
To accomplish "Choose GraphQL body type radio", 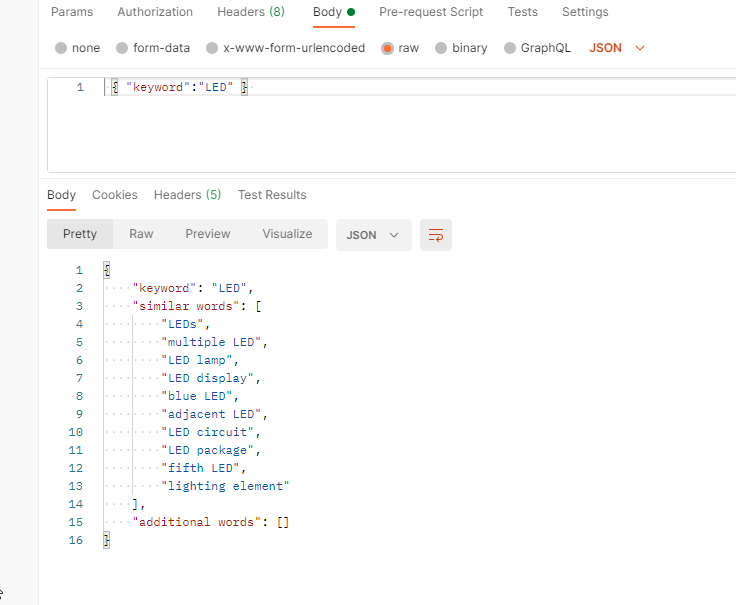I will (x=510, y=48).
